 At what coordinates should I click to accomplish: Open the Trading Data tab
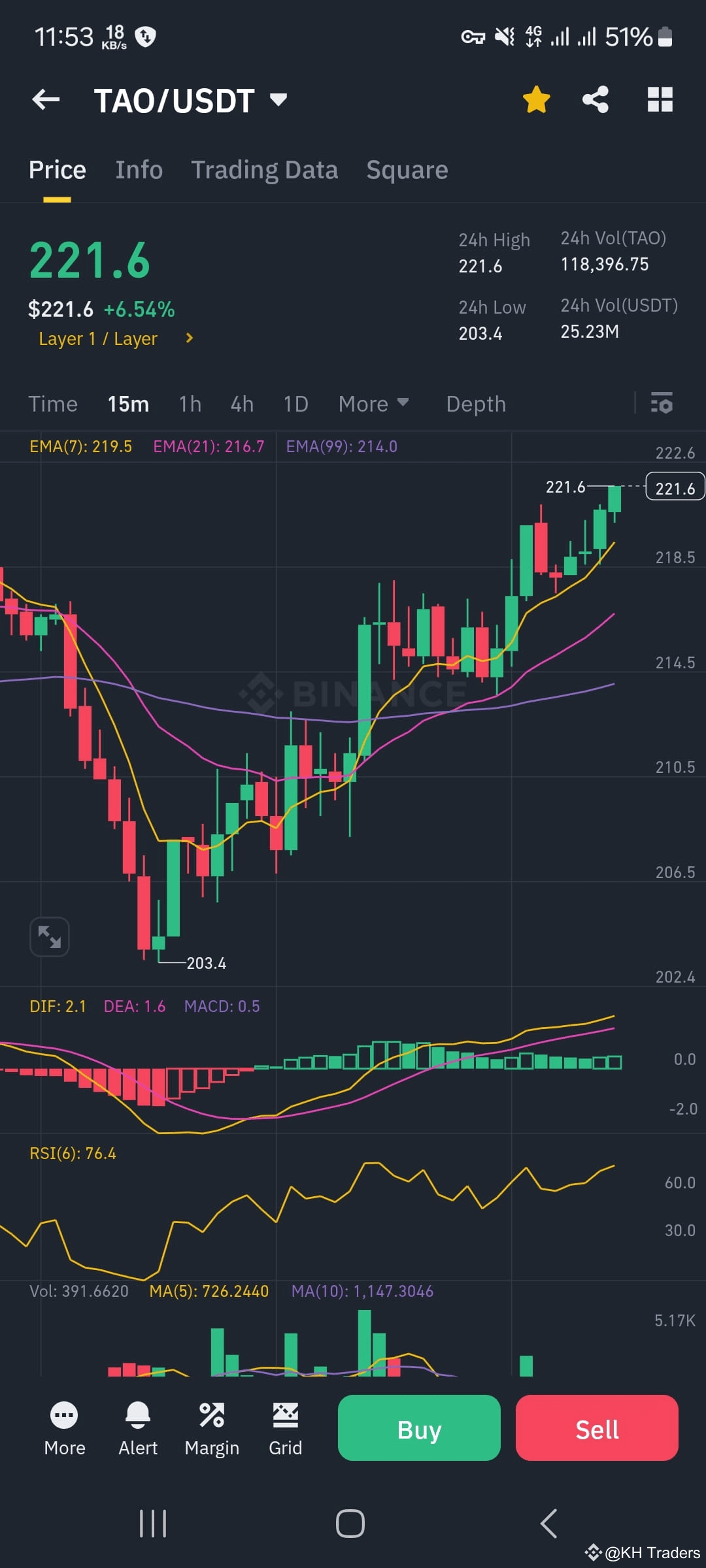pyautogui.click(x=264, y=171)
